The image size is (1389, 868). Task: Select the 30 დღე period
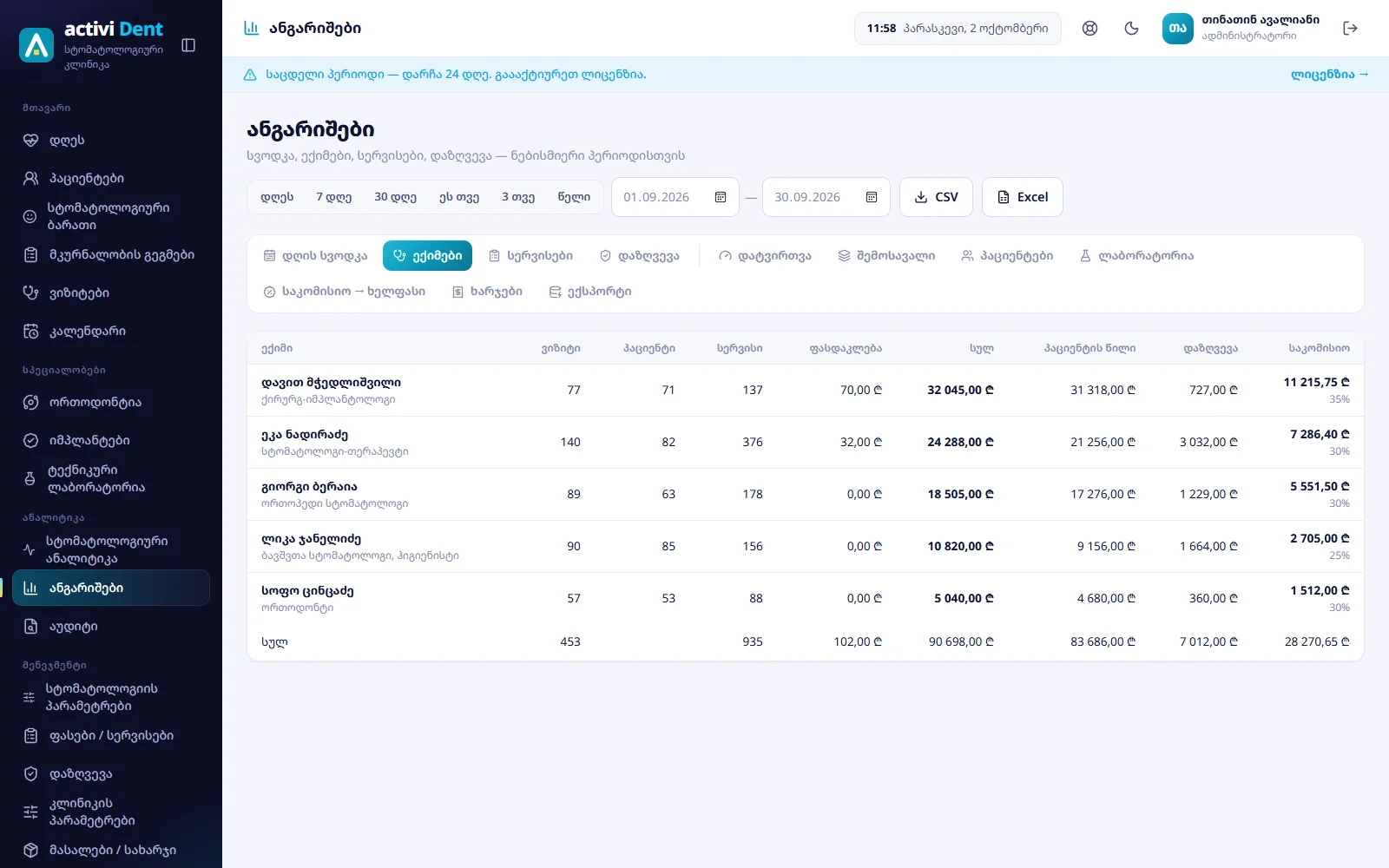pyautogui.click(x=396, y=197)
